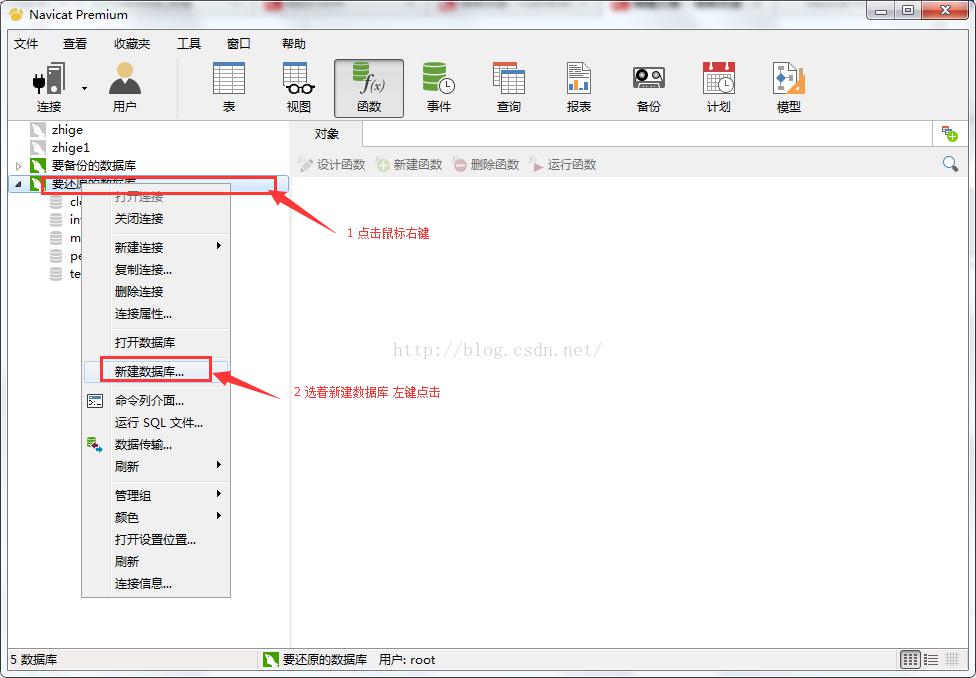Choose 复制连接... in the context menu
976x678 pixels.
coord(156,270)
